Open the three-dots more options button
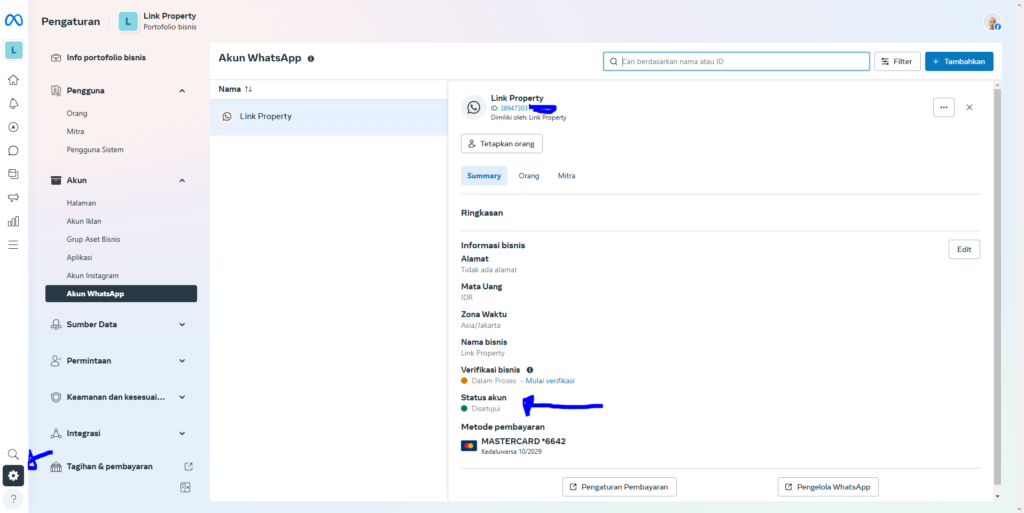This screenshot has height=513, width=1024. 944,107
